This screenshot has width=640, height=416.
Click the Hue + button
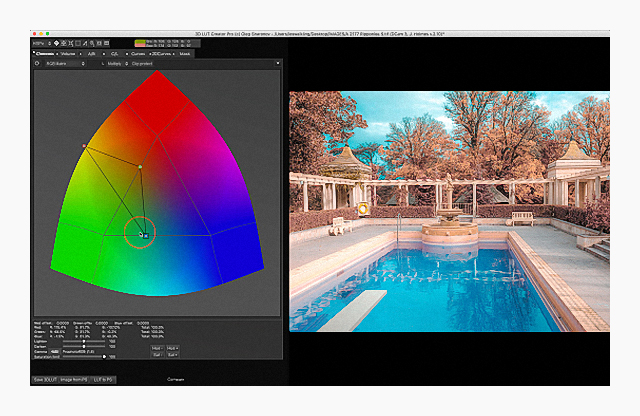[x=171, y=348]
